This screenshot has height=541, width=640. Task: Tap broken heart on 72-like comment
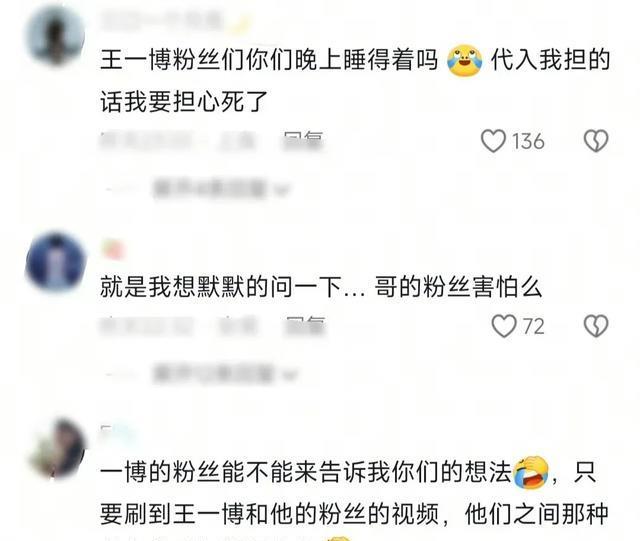596,326
